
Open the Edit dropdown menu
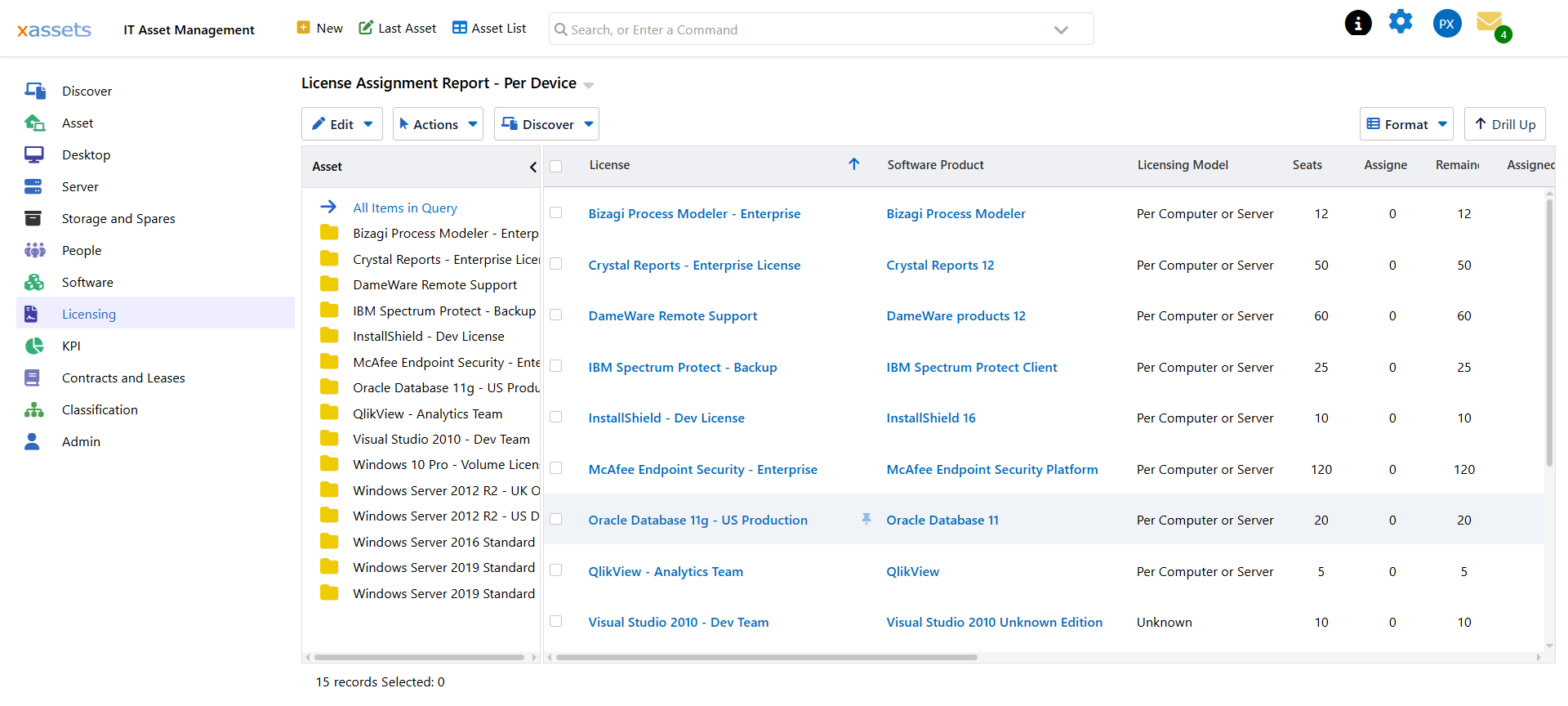(x=342, y=124)
